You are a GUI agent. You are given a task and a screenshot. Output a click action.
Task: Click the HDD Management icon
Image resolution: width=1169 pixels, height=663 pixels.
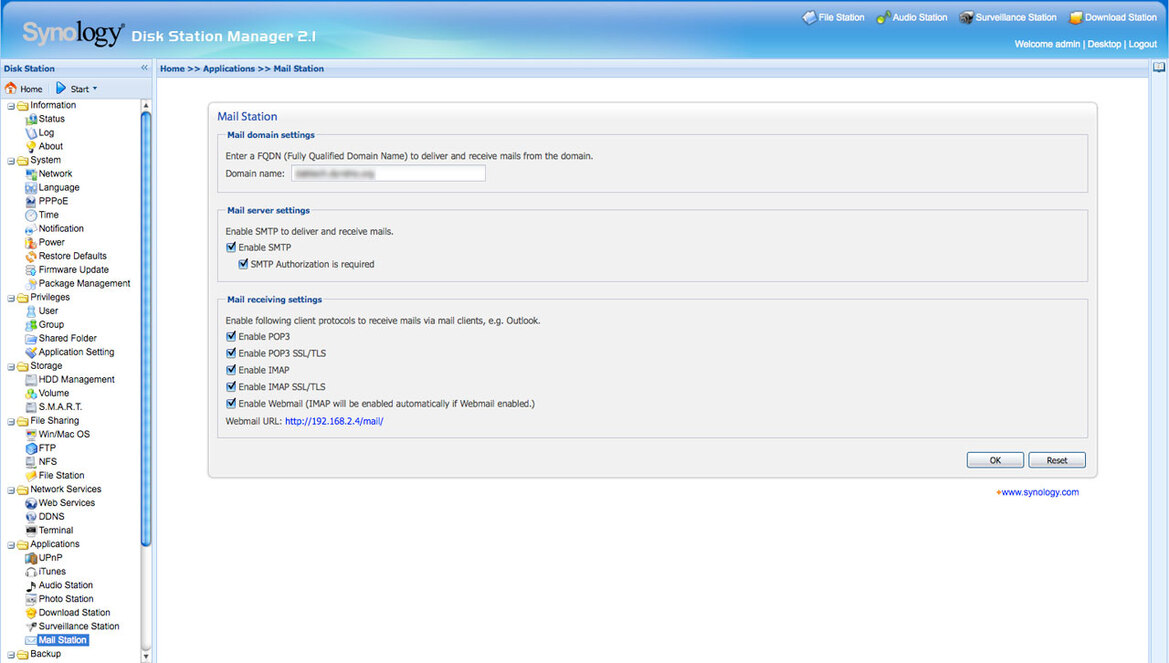pyautogui.click(x=31, y=380)
